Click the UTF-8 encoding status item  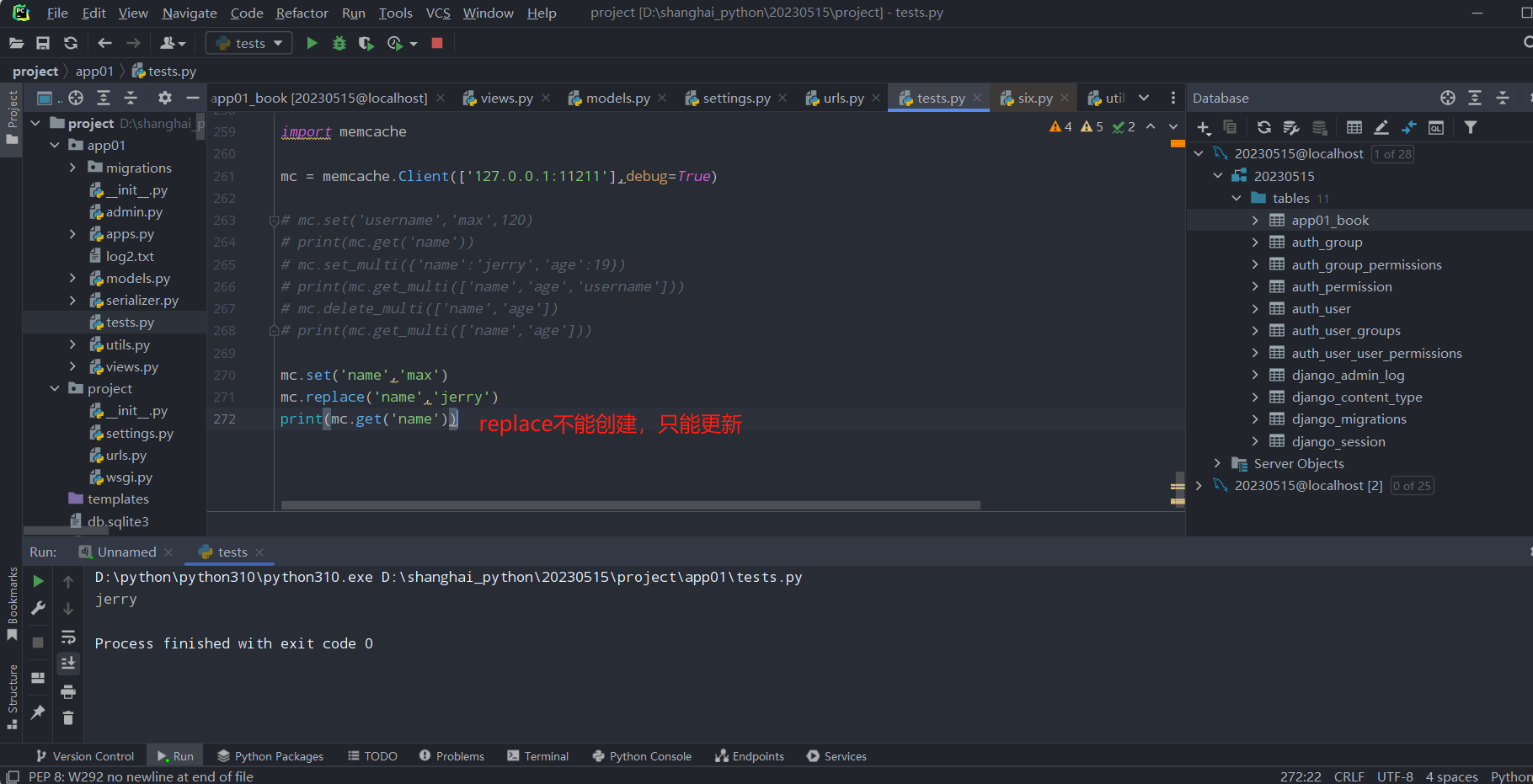[1395, 776]
